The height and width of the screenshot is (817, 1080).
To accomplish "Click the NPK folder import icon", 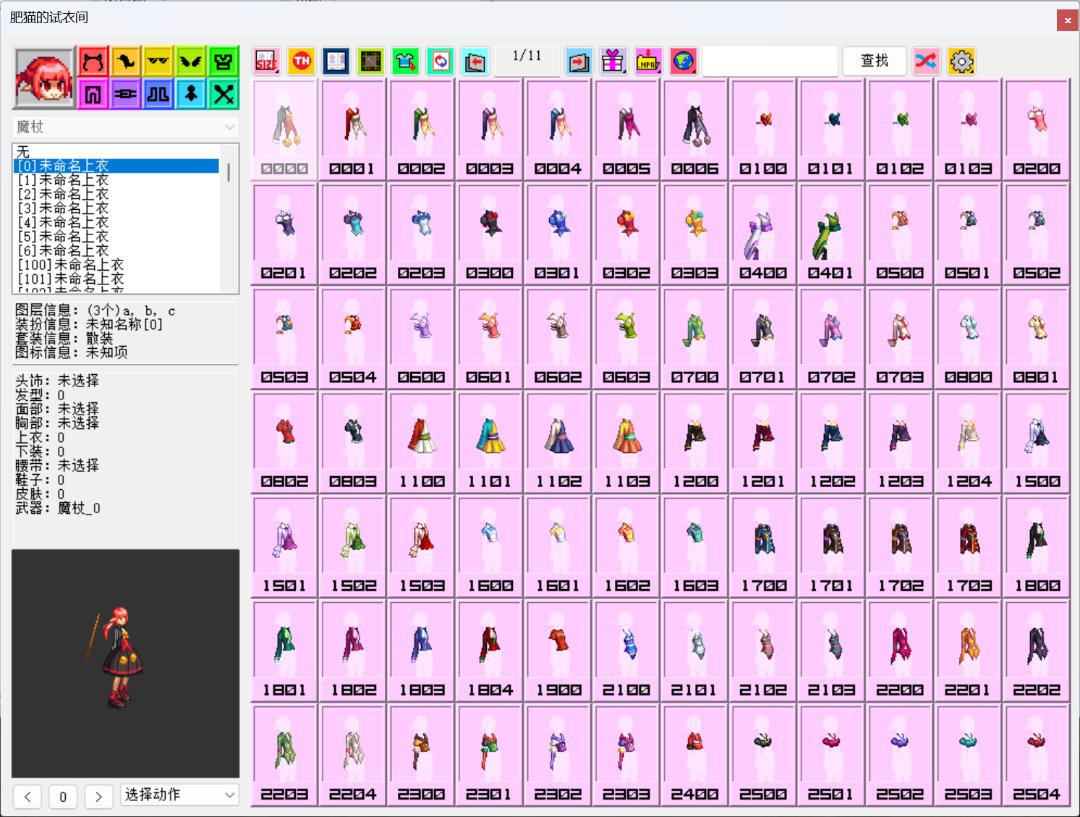I will click(647, 62).
